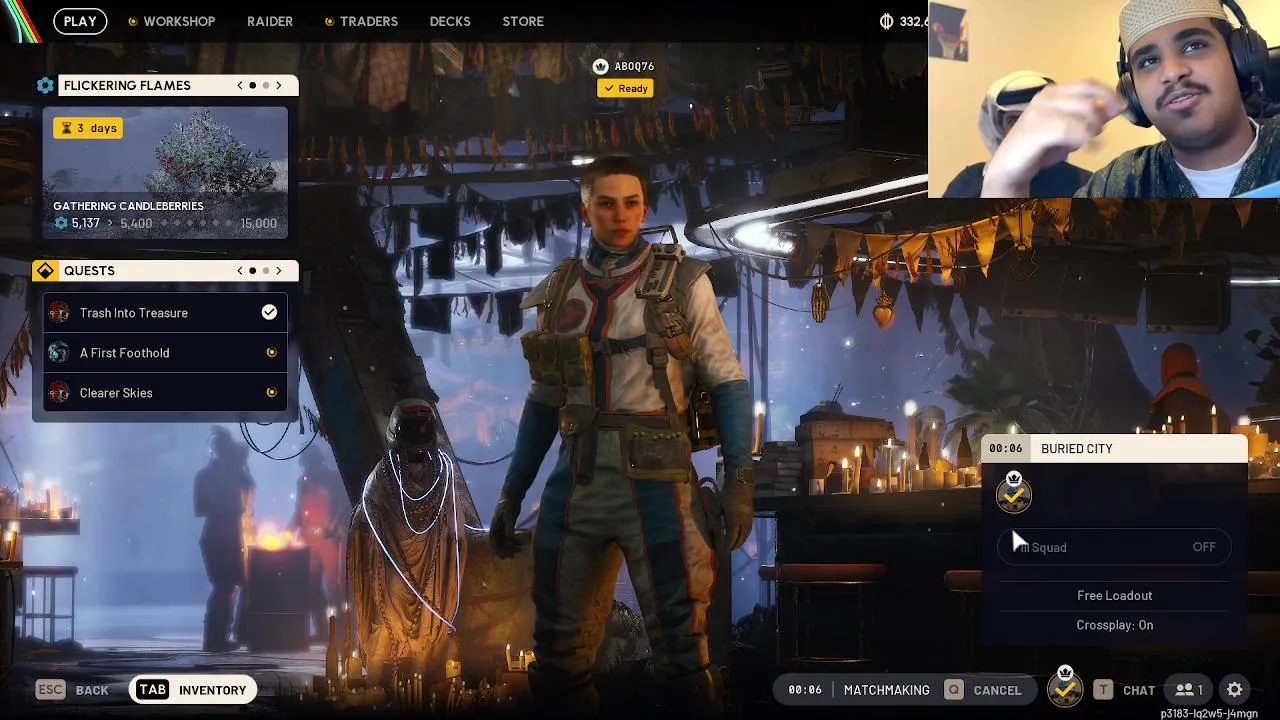Image resolution: width=1280 pixels, height=720 pixels.
Task: Open the Trash Into Treasure quest
Action: click(165, 313)
